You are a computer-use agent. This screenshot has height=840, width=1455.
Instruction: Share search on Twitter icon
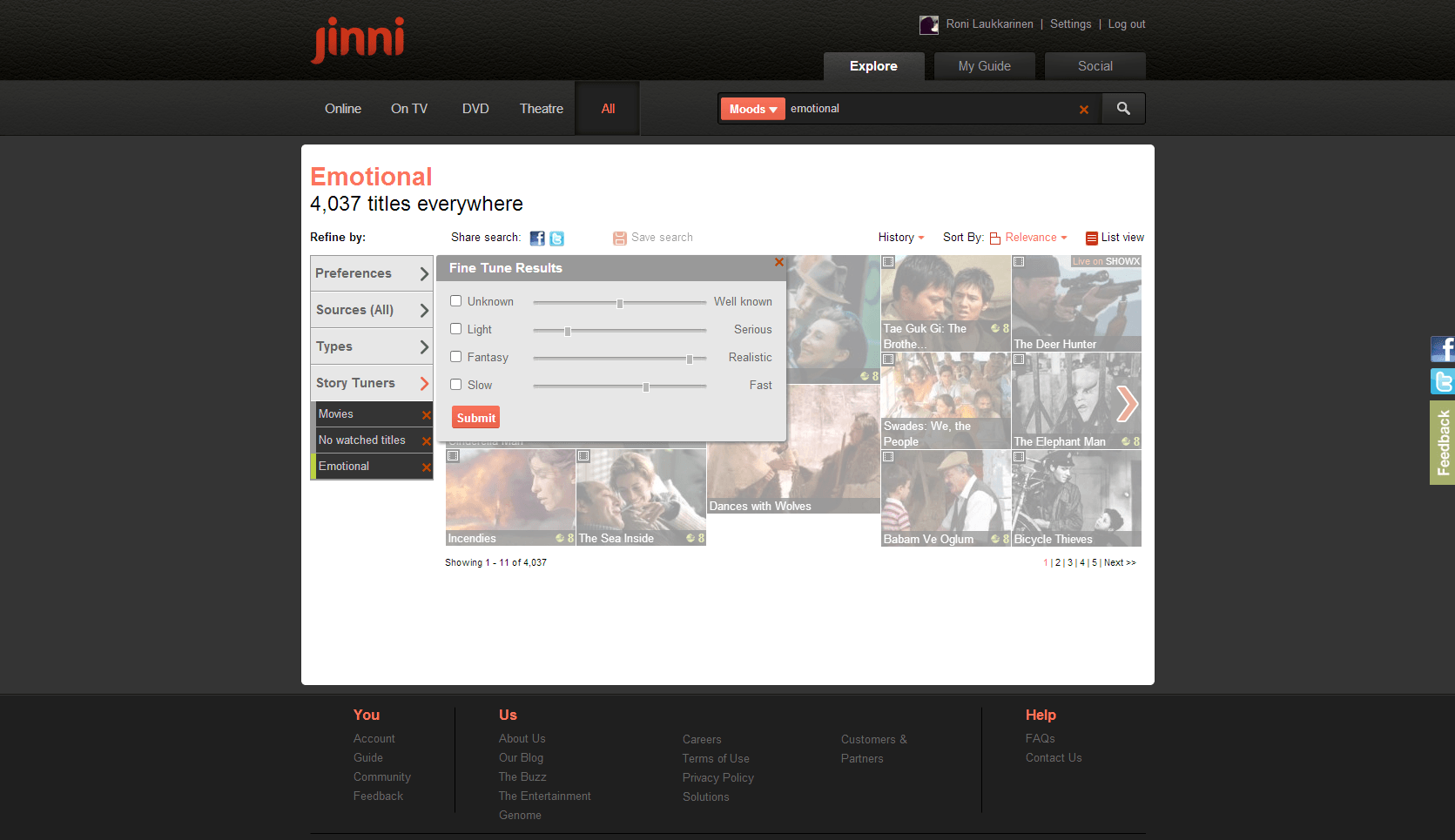coord(556,239)
